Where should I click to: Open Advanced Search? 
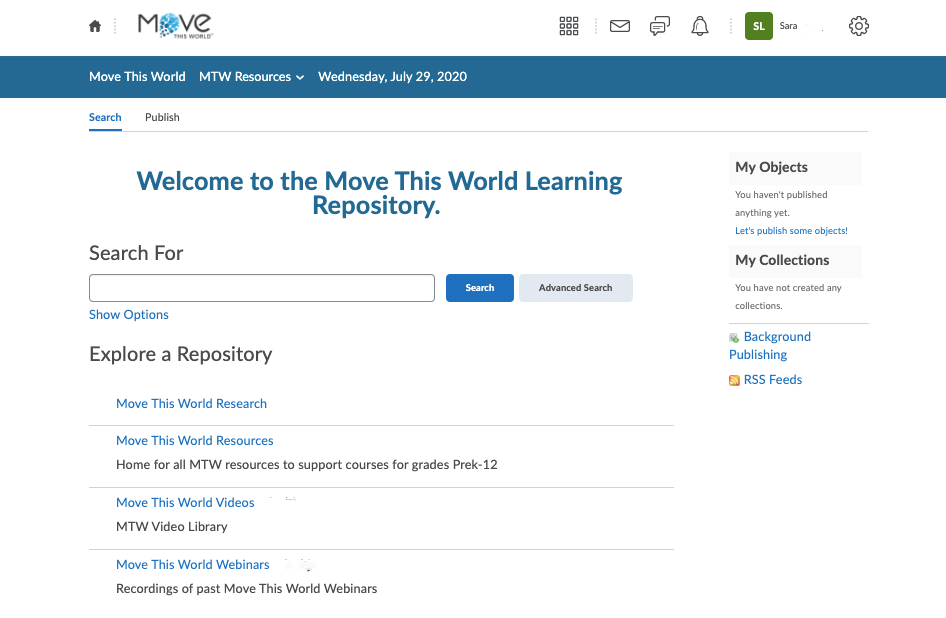pyautogui.click(x=576, y=288)
